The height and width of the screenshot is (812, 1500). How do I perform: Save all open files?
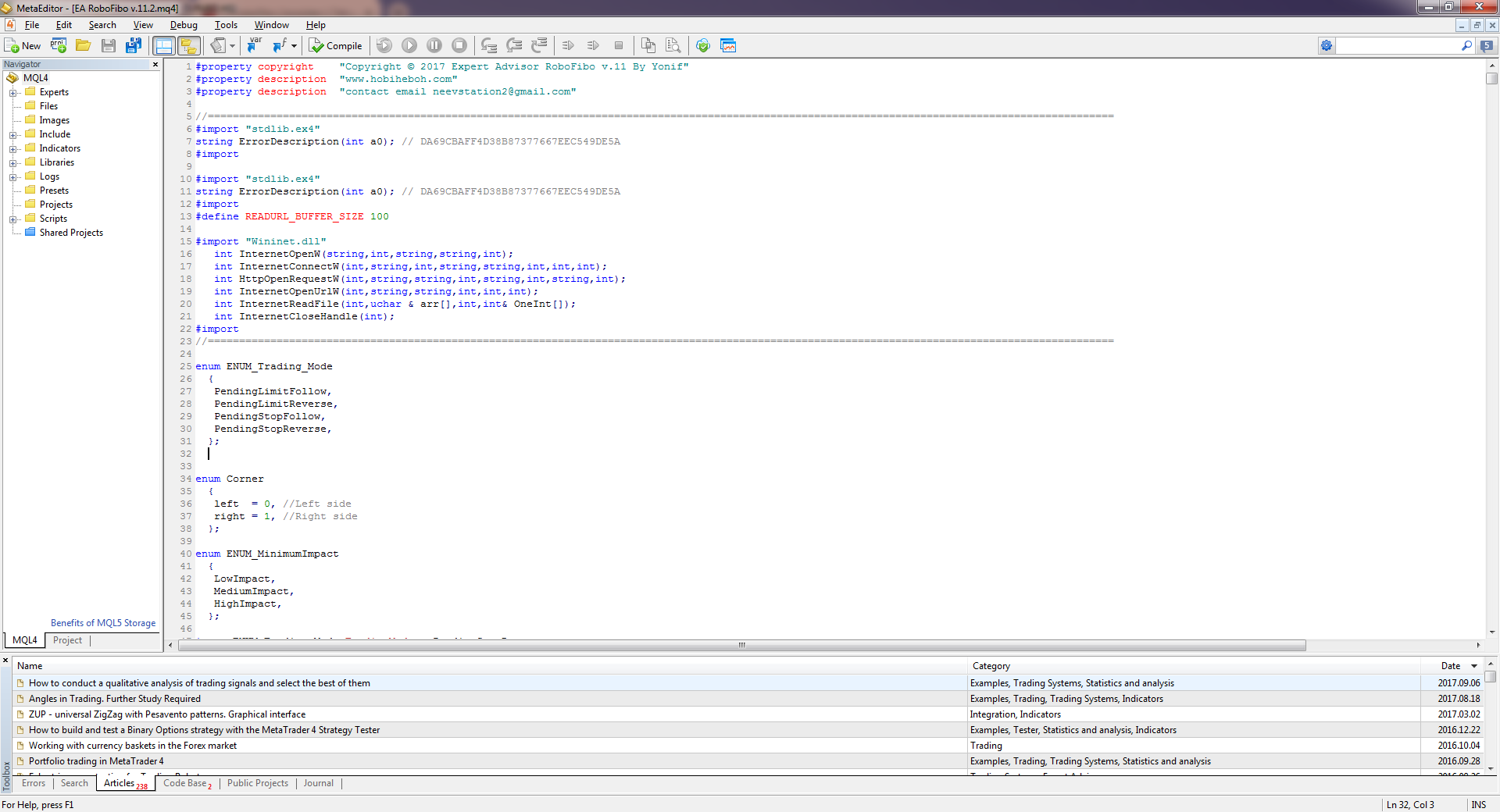134,45
